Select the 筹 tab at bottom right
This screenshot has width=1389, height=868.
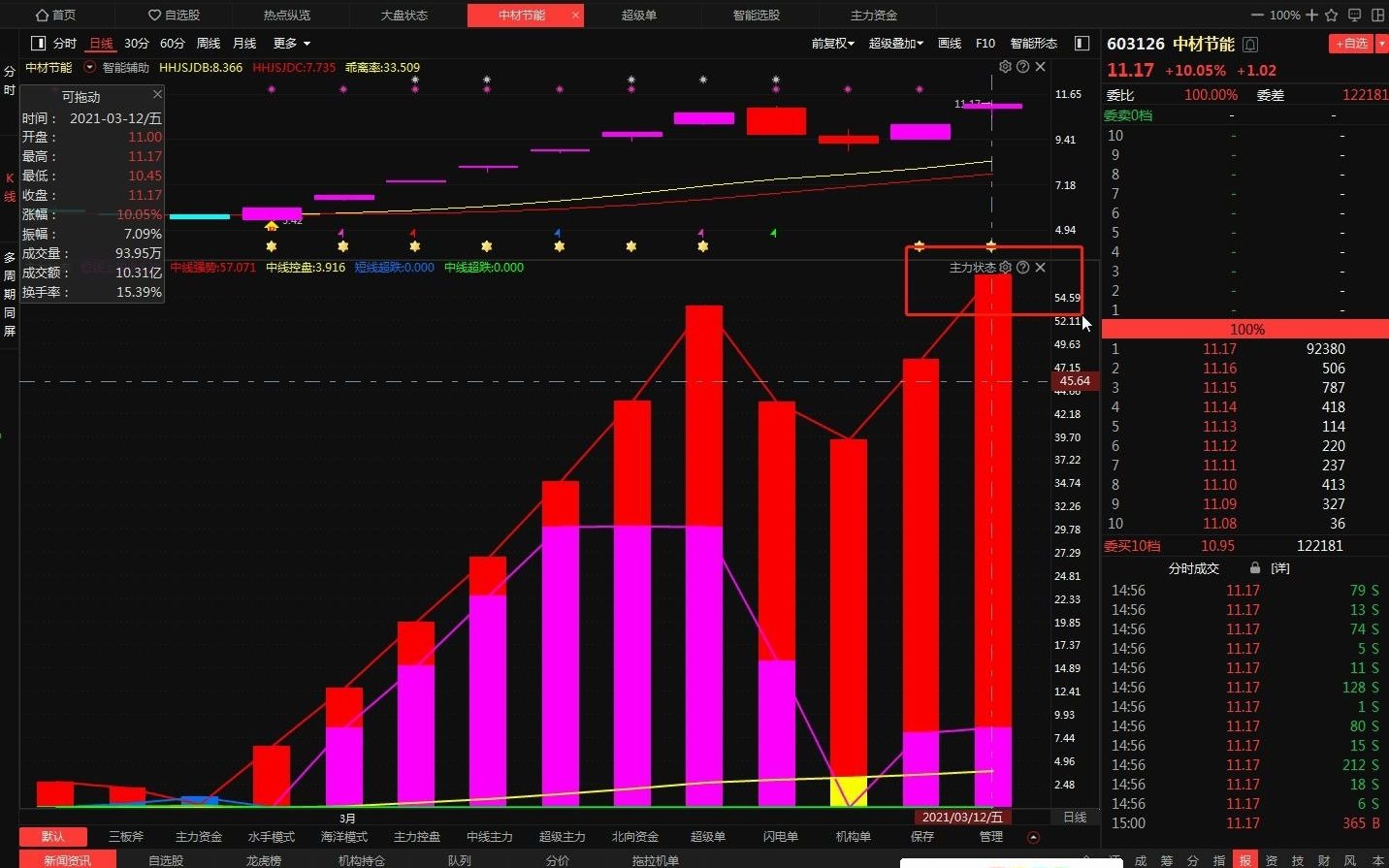1167,860
